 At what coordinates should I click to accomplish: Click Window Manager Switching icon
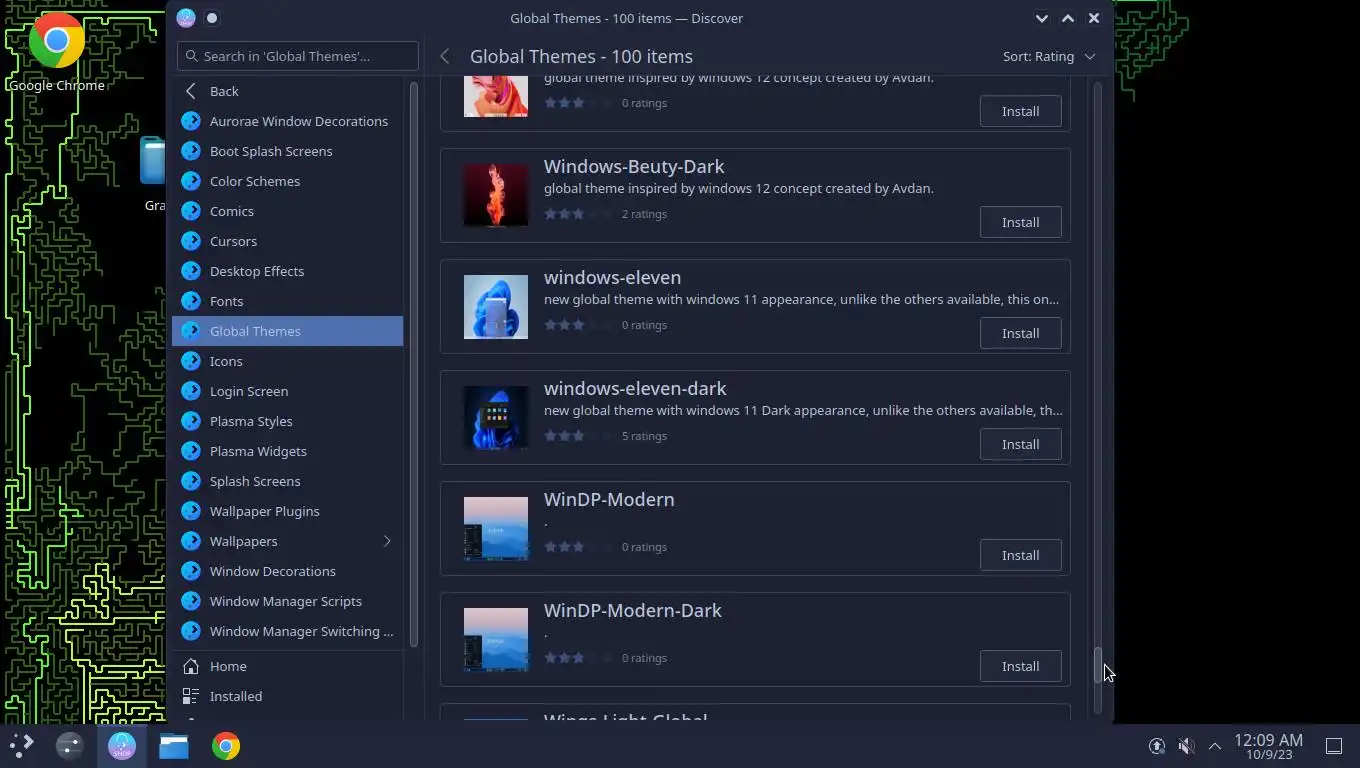(191, 631)
